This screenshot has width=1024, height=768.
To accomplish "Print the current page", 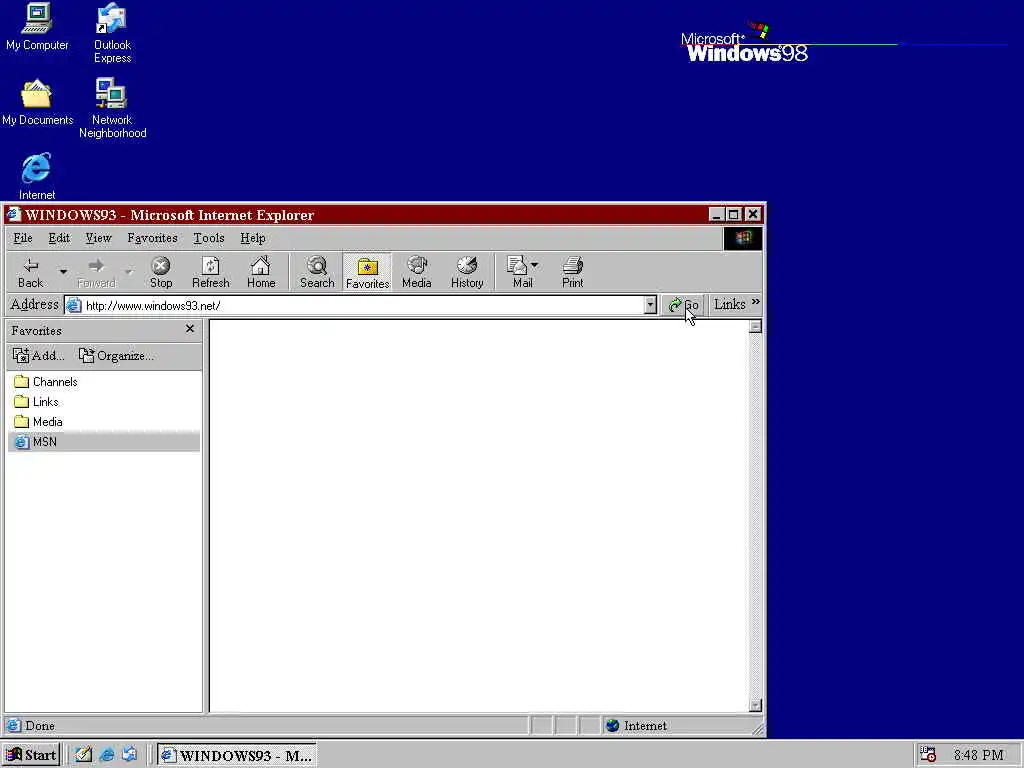I will [x=572, y=272].
